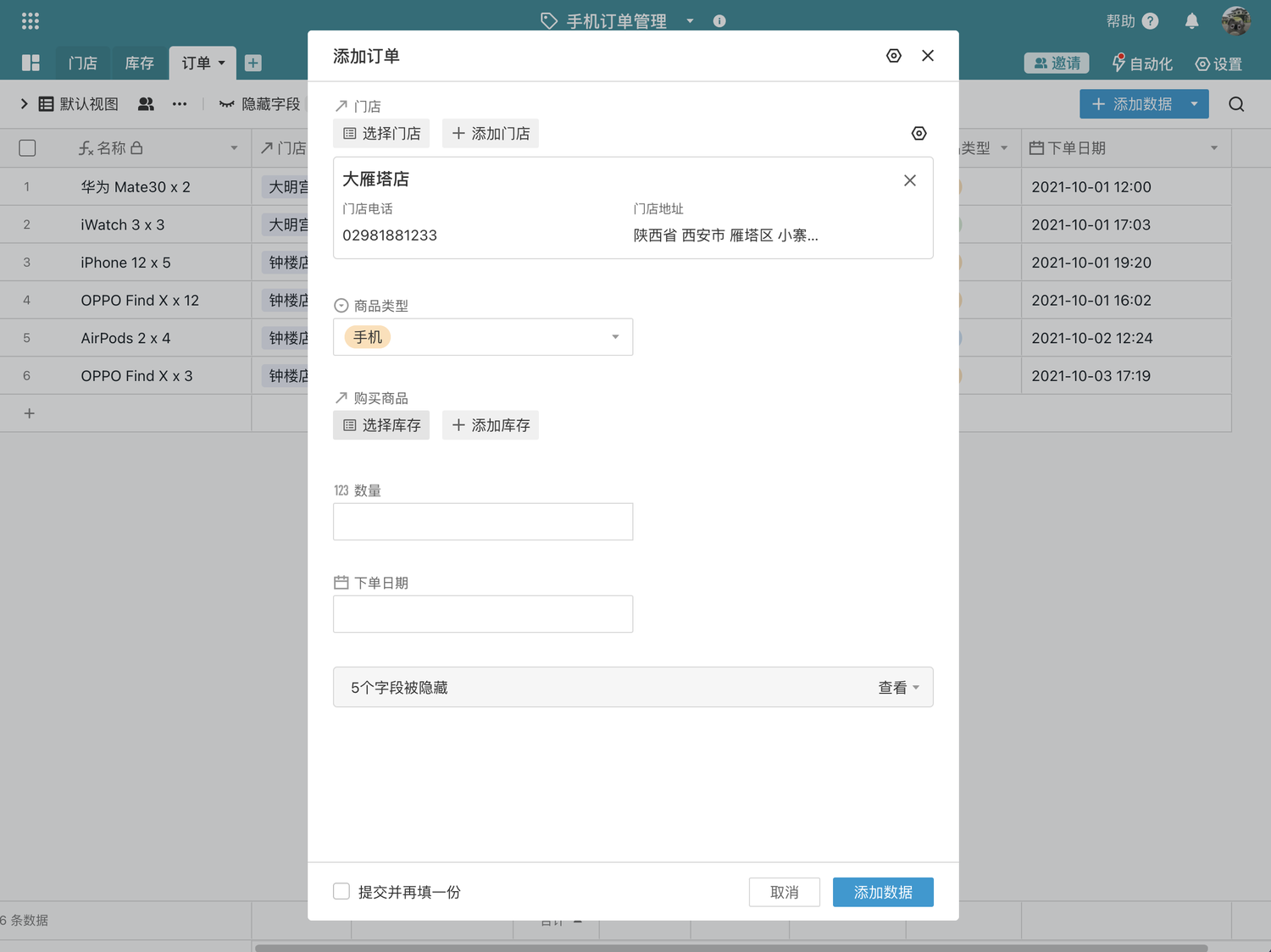The image size is (1271, 952).
Task: Toggle the select-all rows checkbox
Action: coord(27,148)
